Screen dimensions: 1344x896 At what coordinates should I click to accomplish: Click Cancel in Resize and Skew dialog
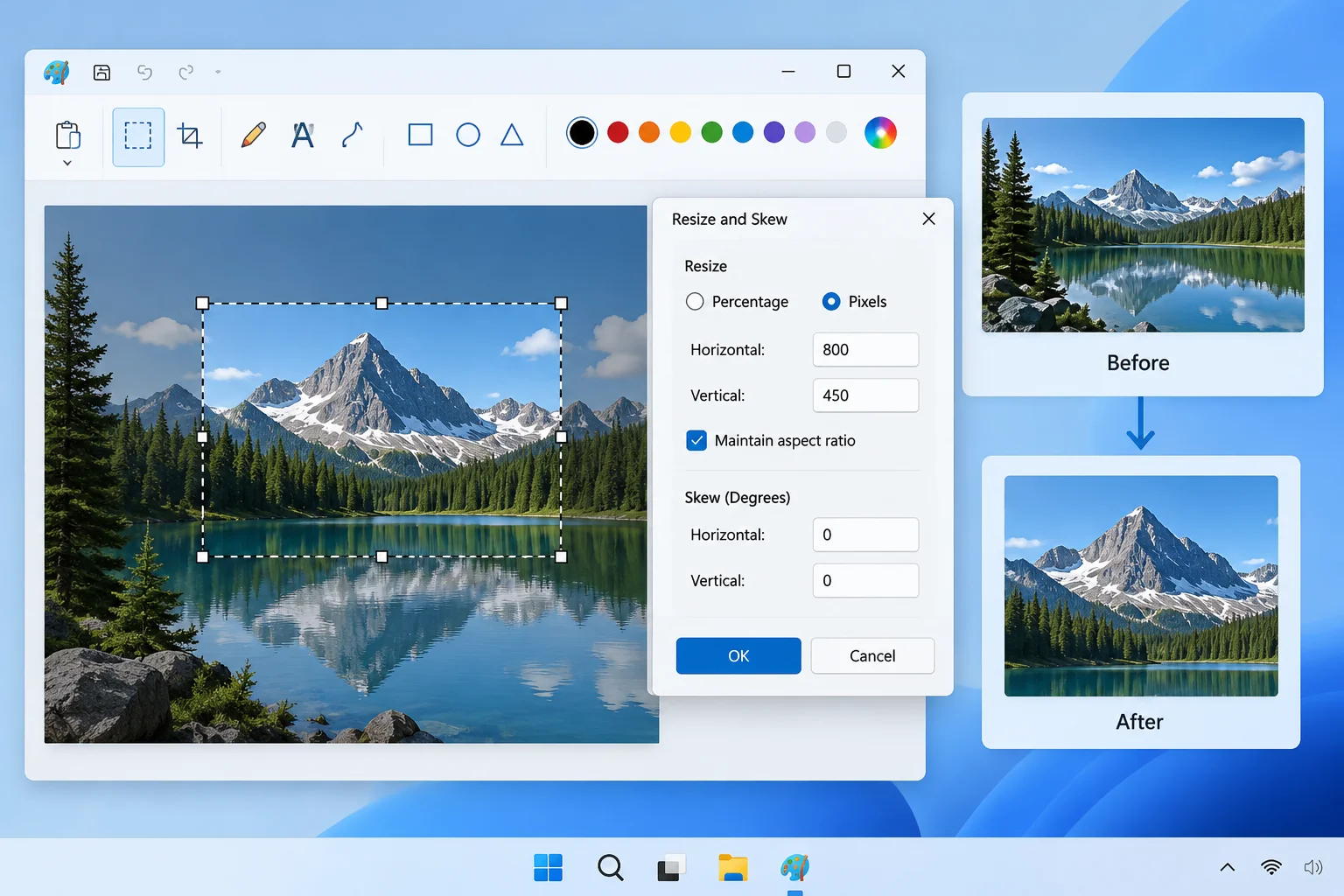click(872, 656)
